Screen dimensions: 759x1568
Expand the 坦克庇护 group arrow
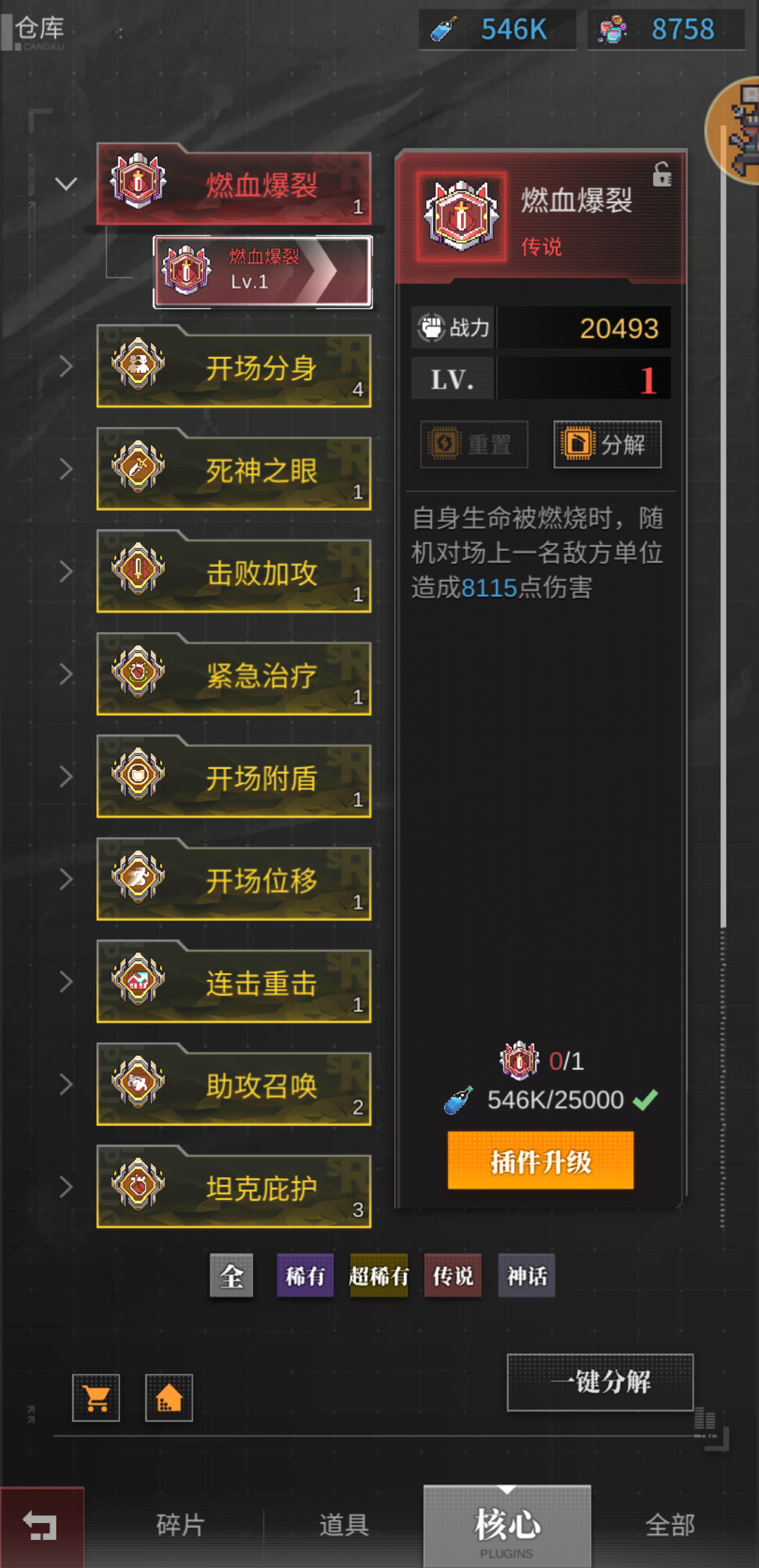[66, 1187]
